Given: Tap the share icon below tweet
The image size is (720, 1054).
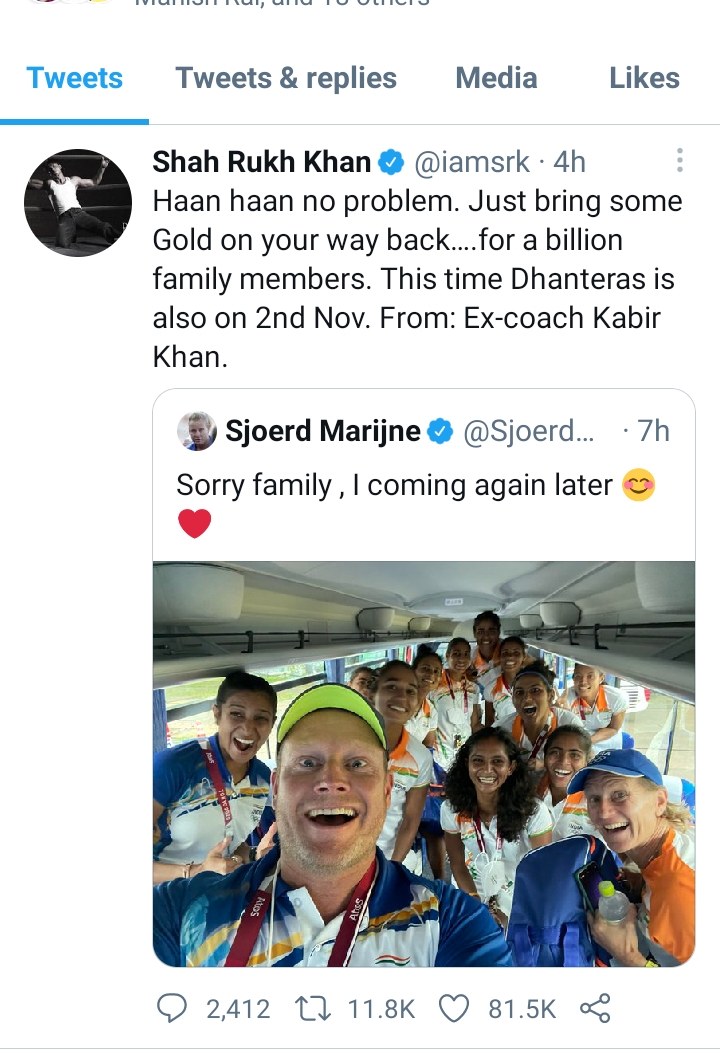Looking at the screenshot, I should [x=595, y=1008].
